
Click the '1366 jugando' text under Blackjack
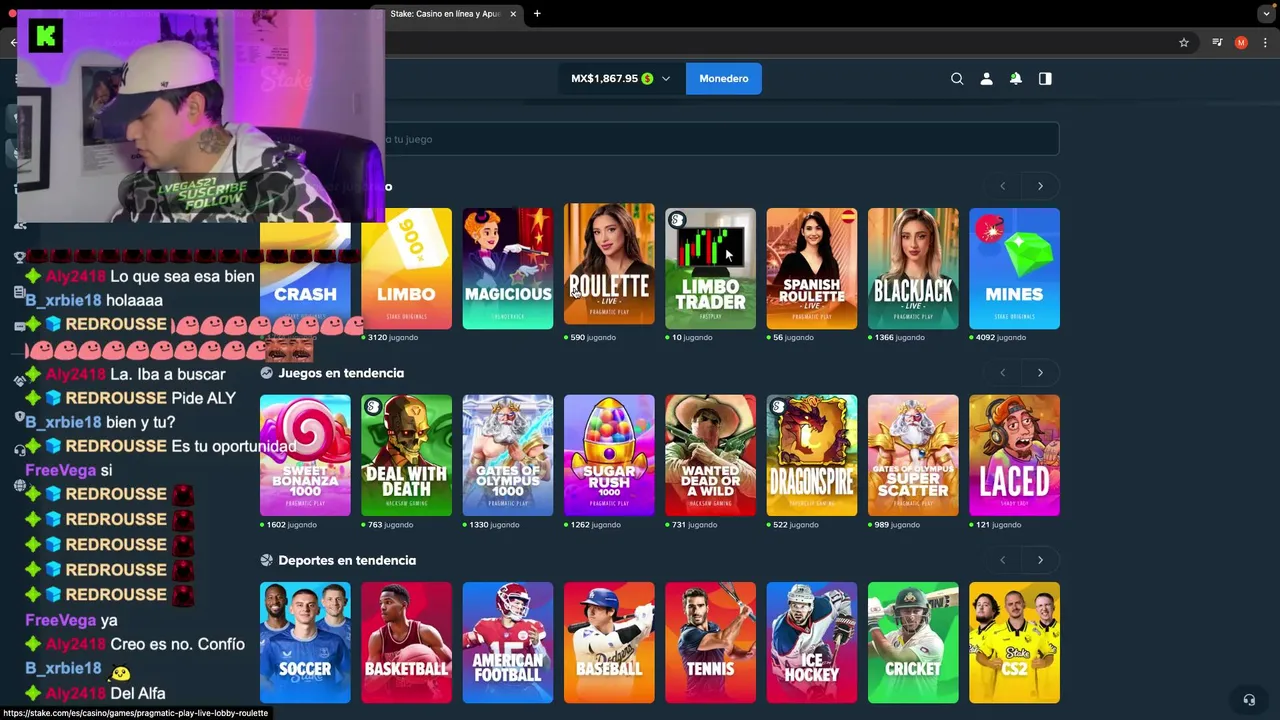(x=899, y=338)
